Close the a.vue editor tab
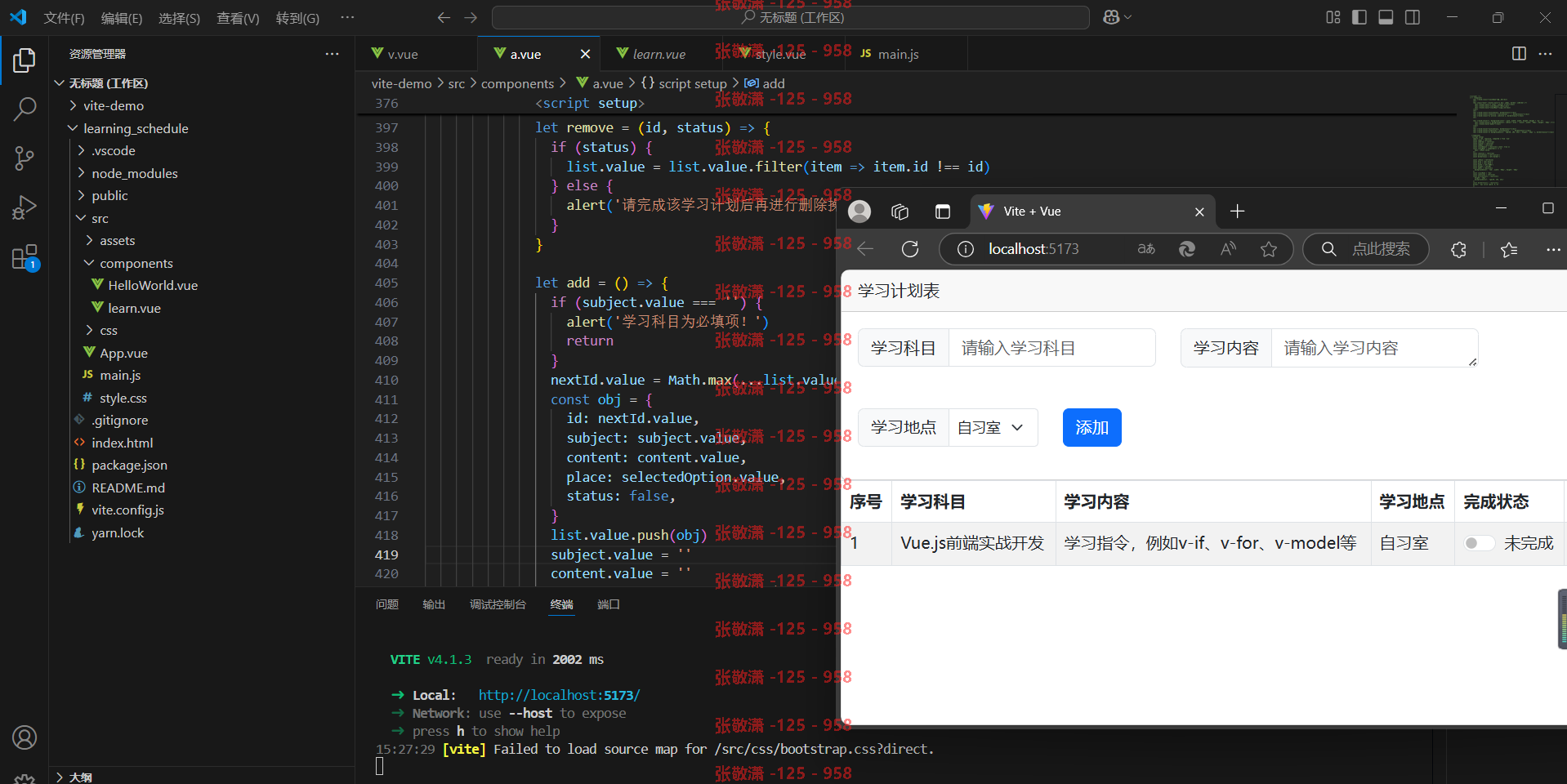1567x784 pixels. [x=585, y=54]
